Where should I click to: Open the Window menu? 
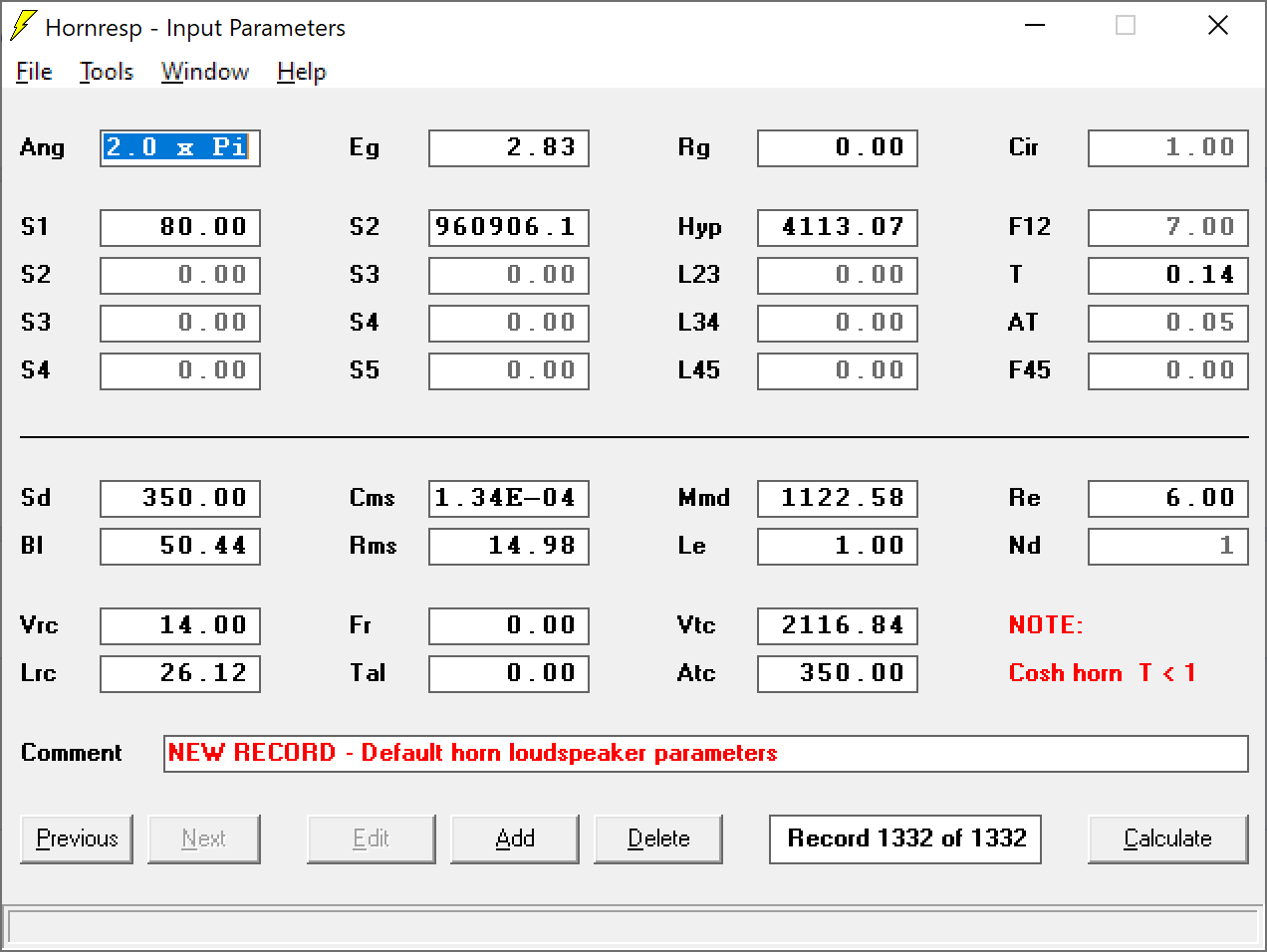205,72
